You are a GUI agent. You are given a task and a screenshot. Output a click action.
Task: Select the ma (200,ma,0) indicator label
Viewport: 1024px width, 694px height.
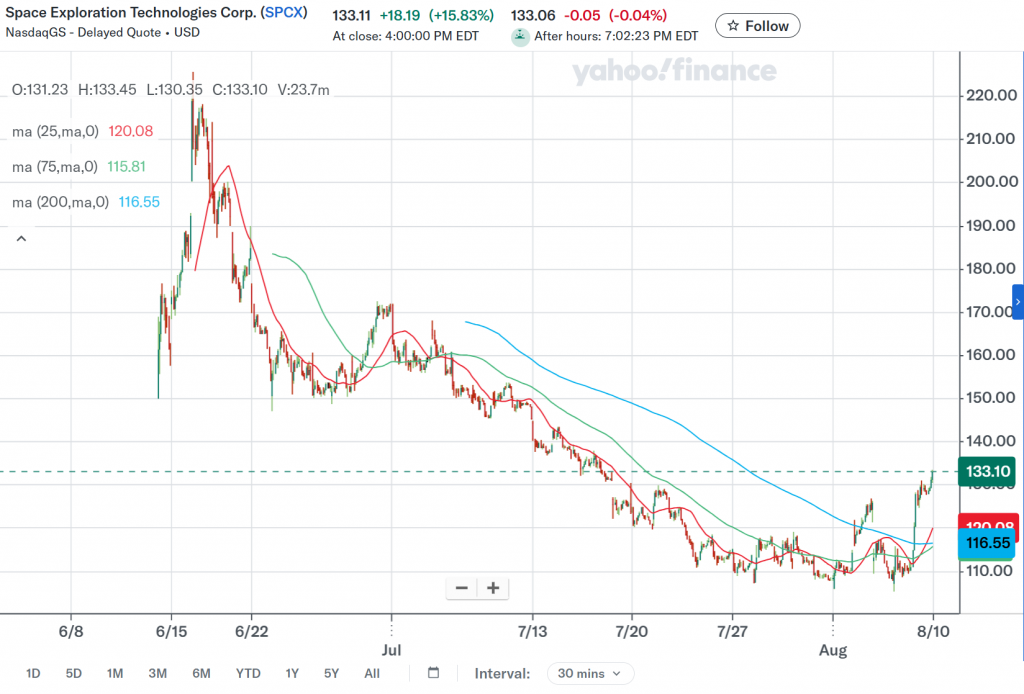[61, 202]
